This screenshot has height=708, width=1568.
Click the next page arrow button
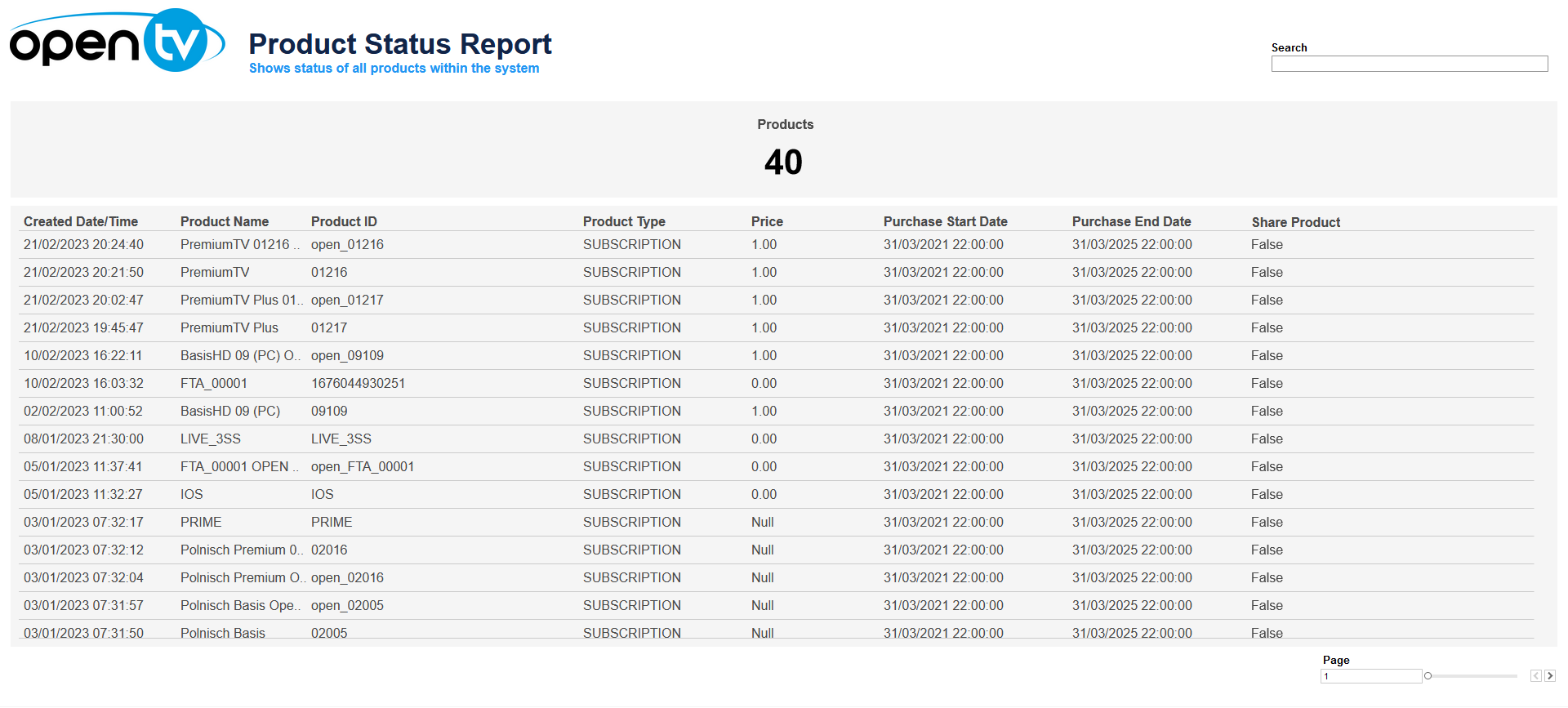(1550, 675)
